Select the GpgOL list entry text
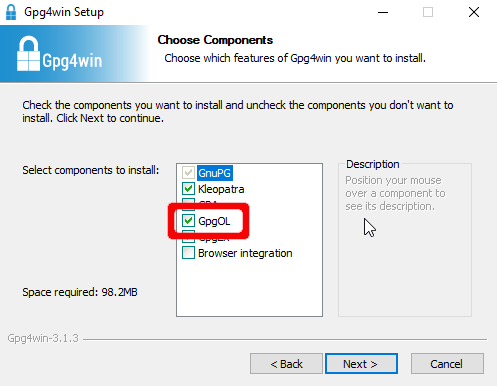 pos(214,221)
